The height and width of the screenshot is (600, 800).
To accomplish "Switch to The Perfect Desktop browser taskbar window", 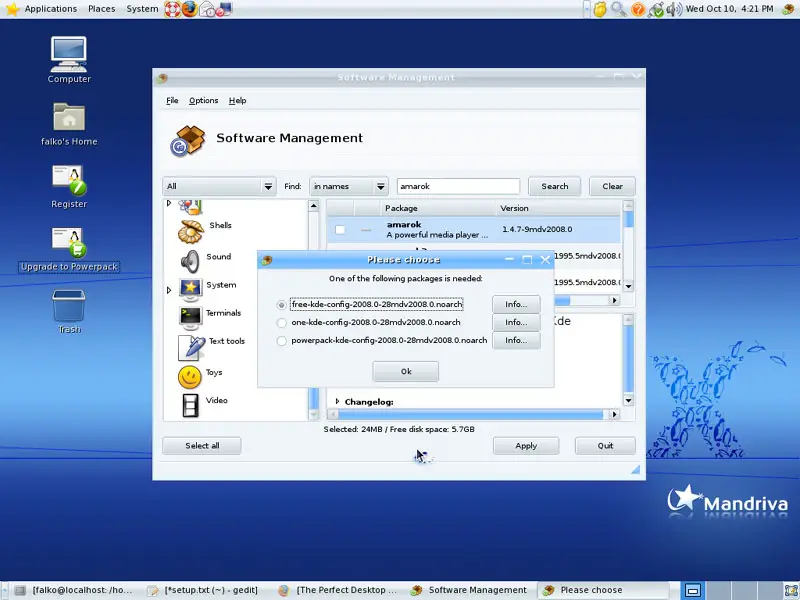I will (x=338, y=590).
